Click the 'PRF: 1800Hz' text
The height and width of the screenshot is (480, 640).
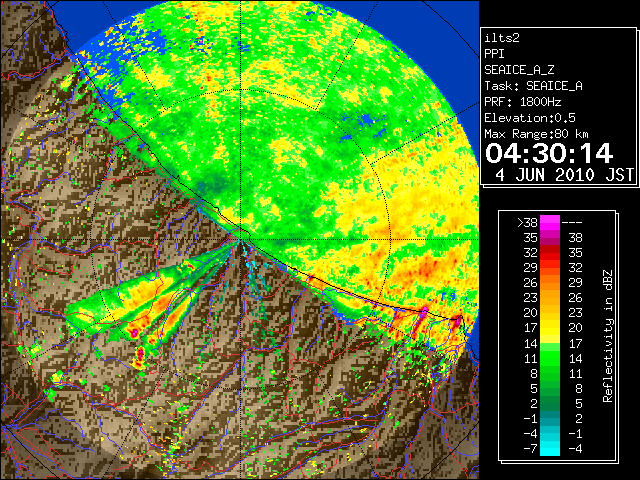(x=522, y=102)
